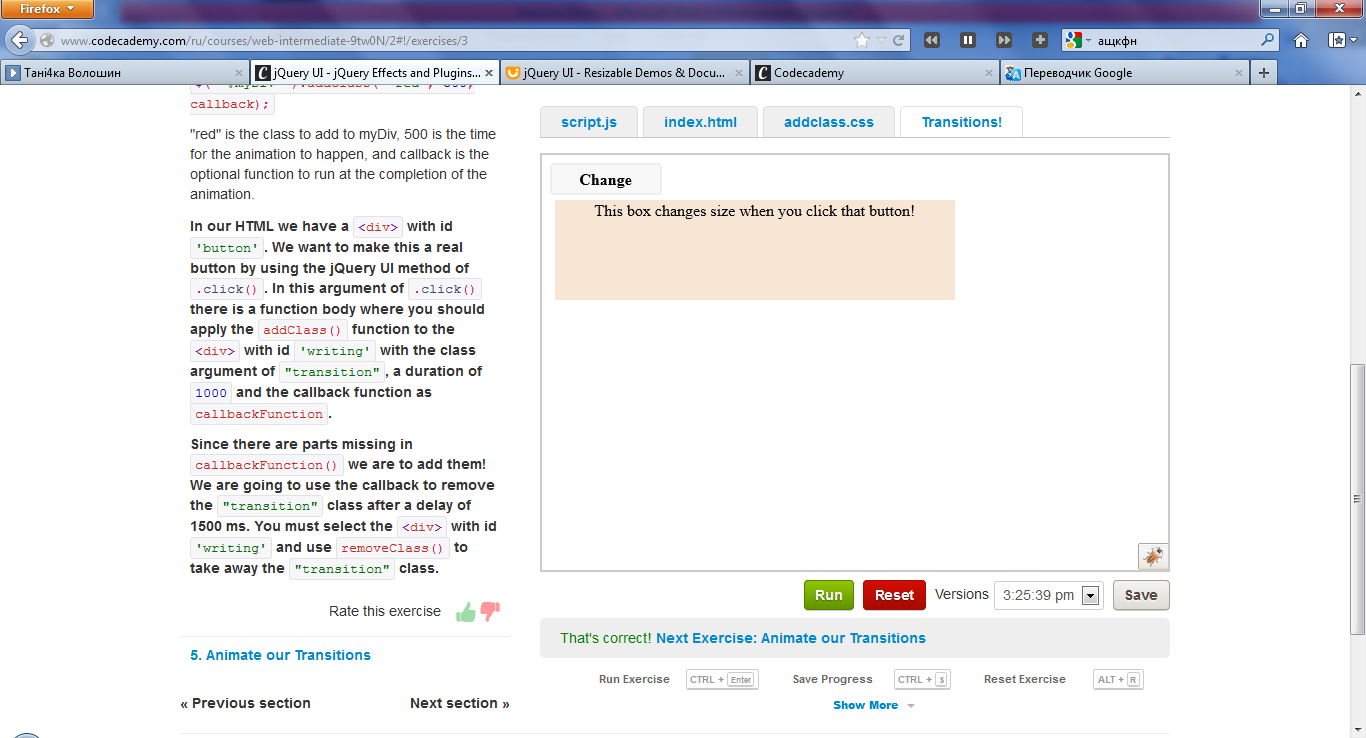Switch to the Тані4ка Волошин tab

coord(124,73)
